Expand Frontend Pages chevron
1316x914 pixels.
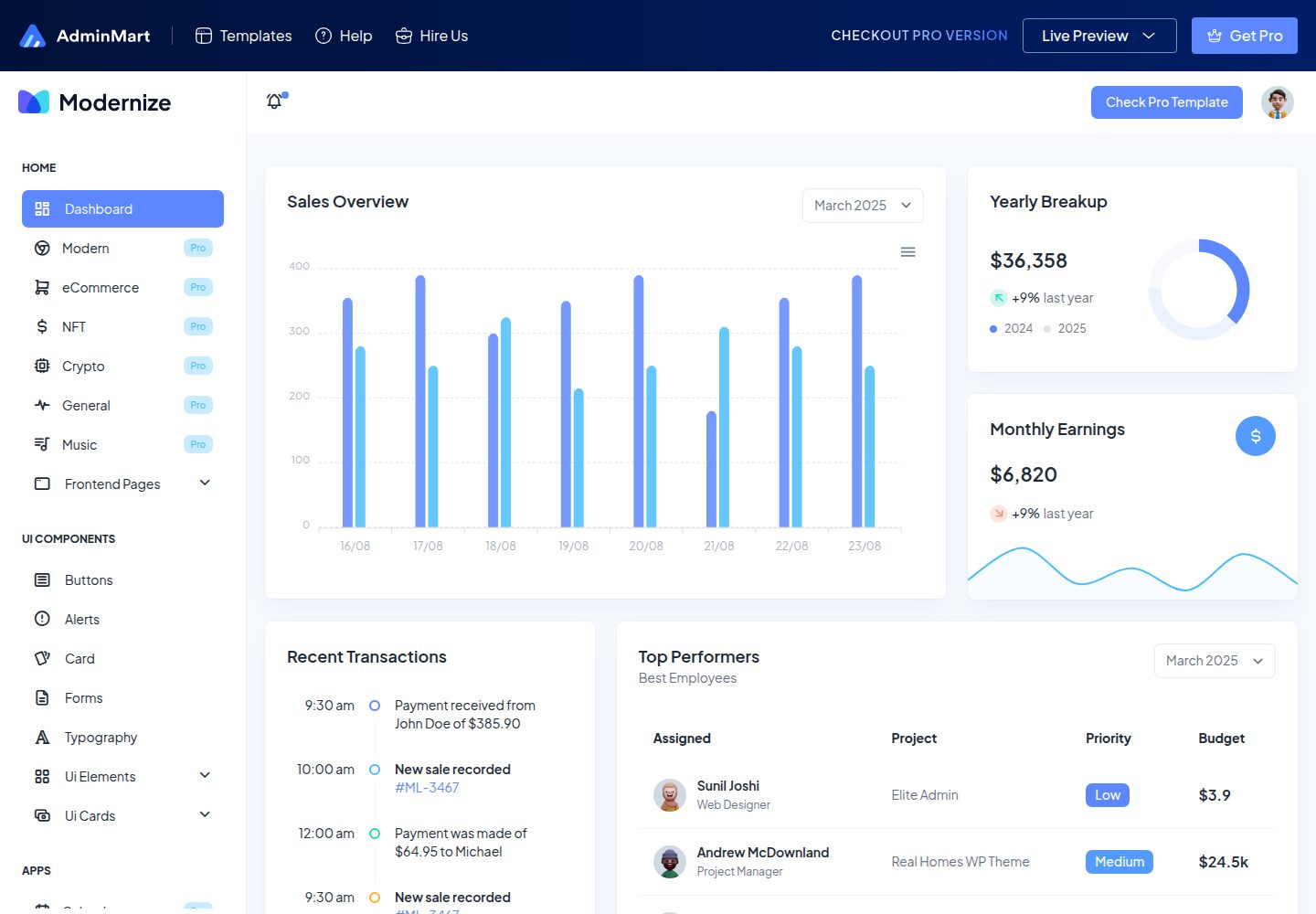pyautogui.click(x=205, y=483)
